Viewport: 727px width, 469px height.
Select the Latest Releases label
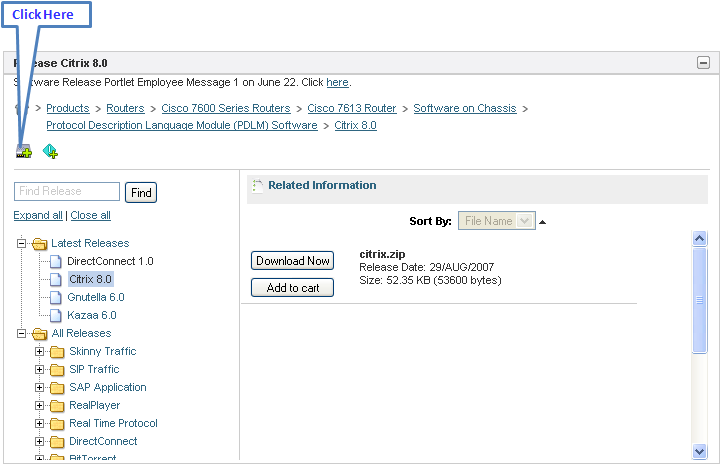click(x=90, y=243)
